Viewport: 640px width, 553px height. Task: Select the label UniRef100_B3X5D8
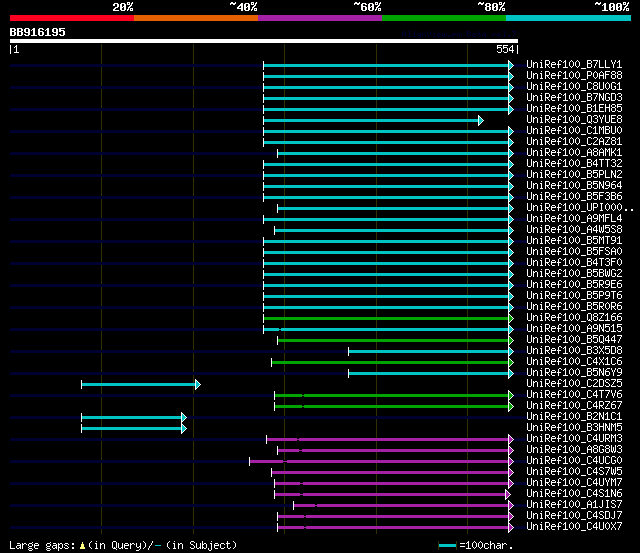pos(574,351)
